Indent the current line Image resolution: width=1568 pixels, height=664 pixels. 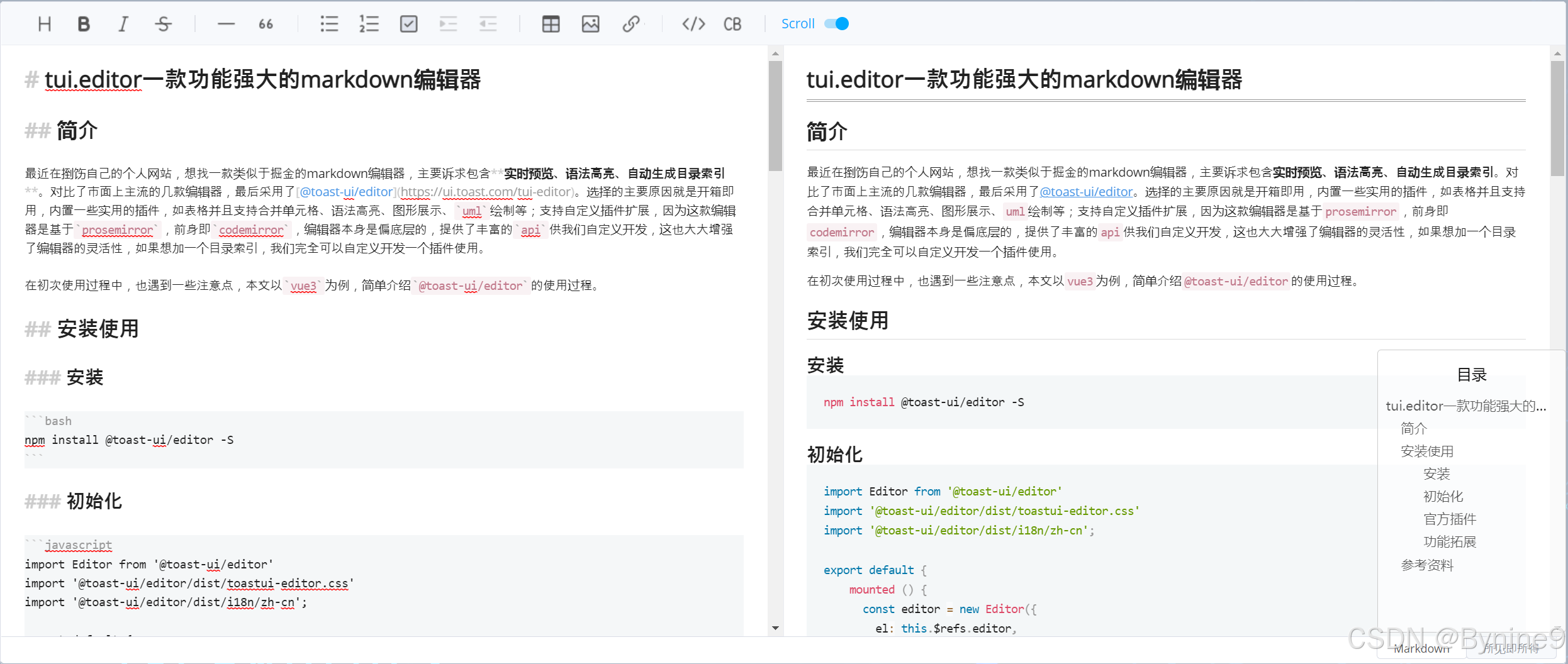[x=448, y=24]
